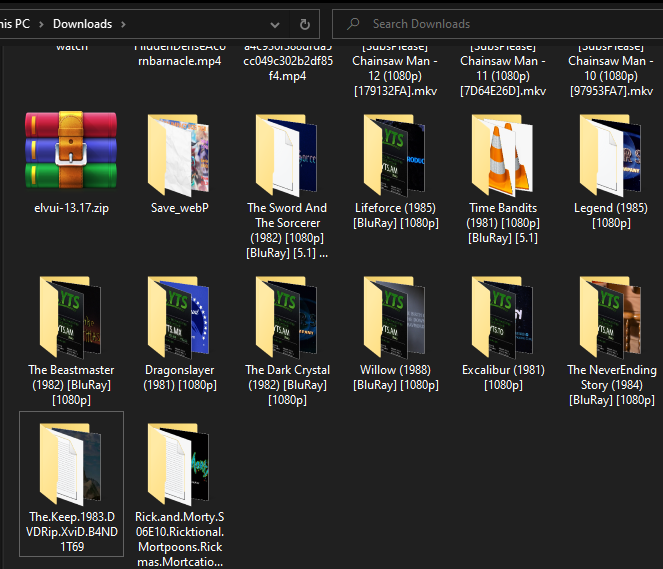Screen dimensions: 663x569
Task: Click the Willow (1988) [BluRay] name label
Action: click(x=396, y=378)
